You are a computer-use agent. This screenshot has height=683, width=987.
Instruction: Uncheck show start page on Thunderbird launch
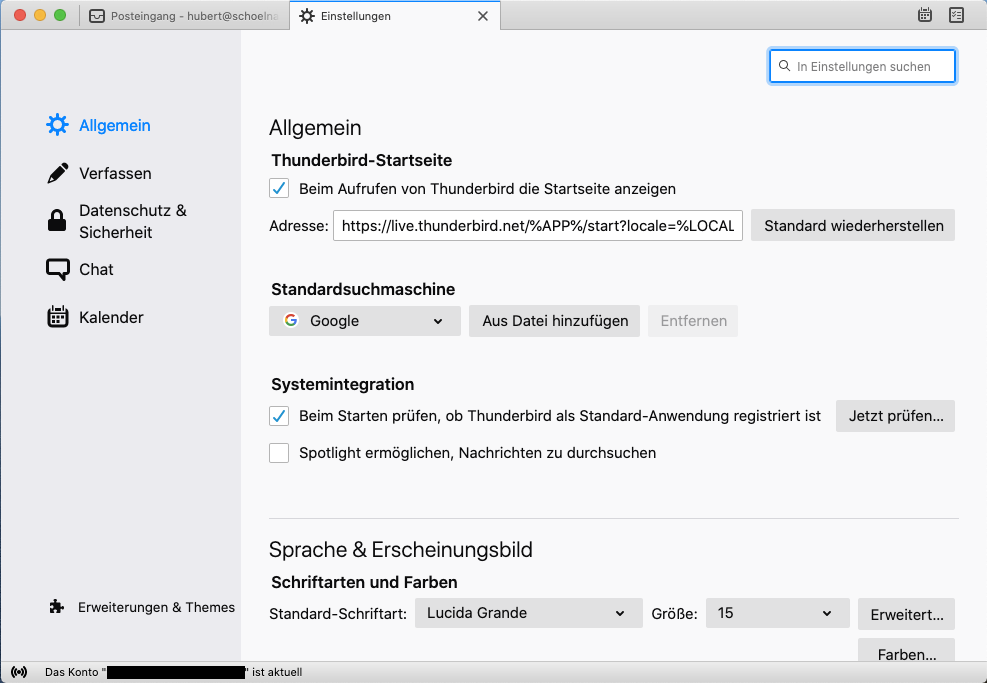pyautogui.click(x=279, y=188)
